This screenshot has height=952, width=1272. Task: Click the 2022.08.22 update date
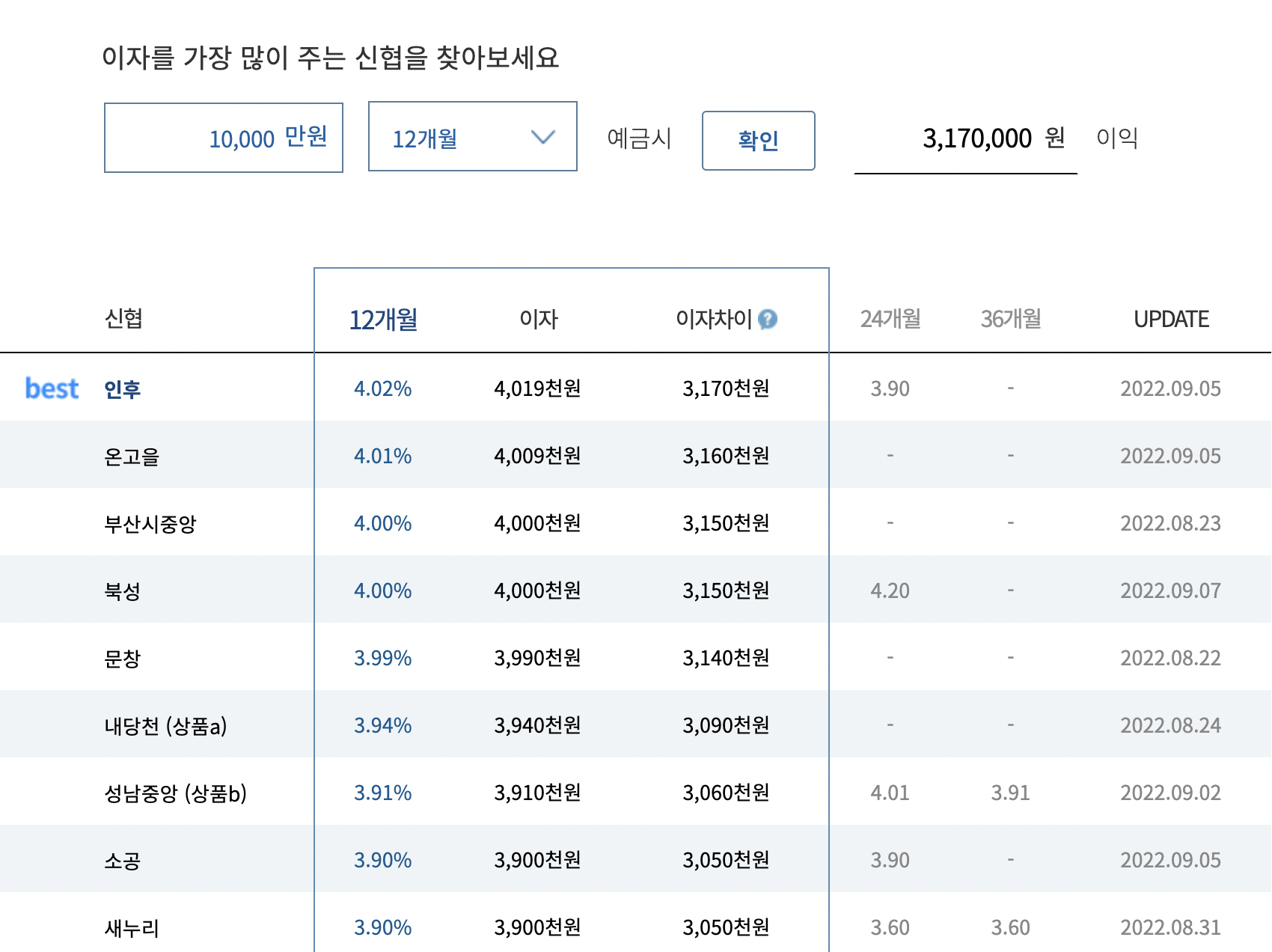tap(1171, 658)
